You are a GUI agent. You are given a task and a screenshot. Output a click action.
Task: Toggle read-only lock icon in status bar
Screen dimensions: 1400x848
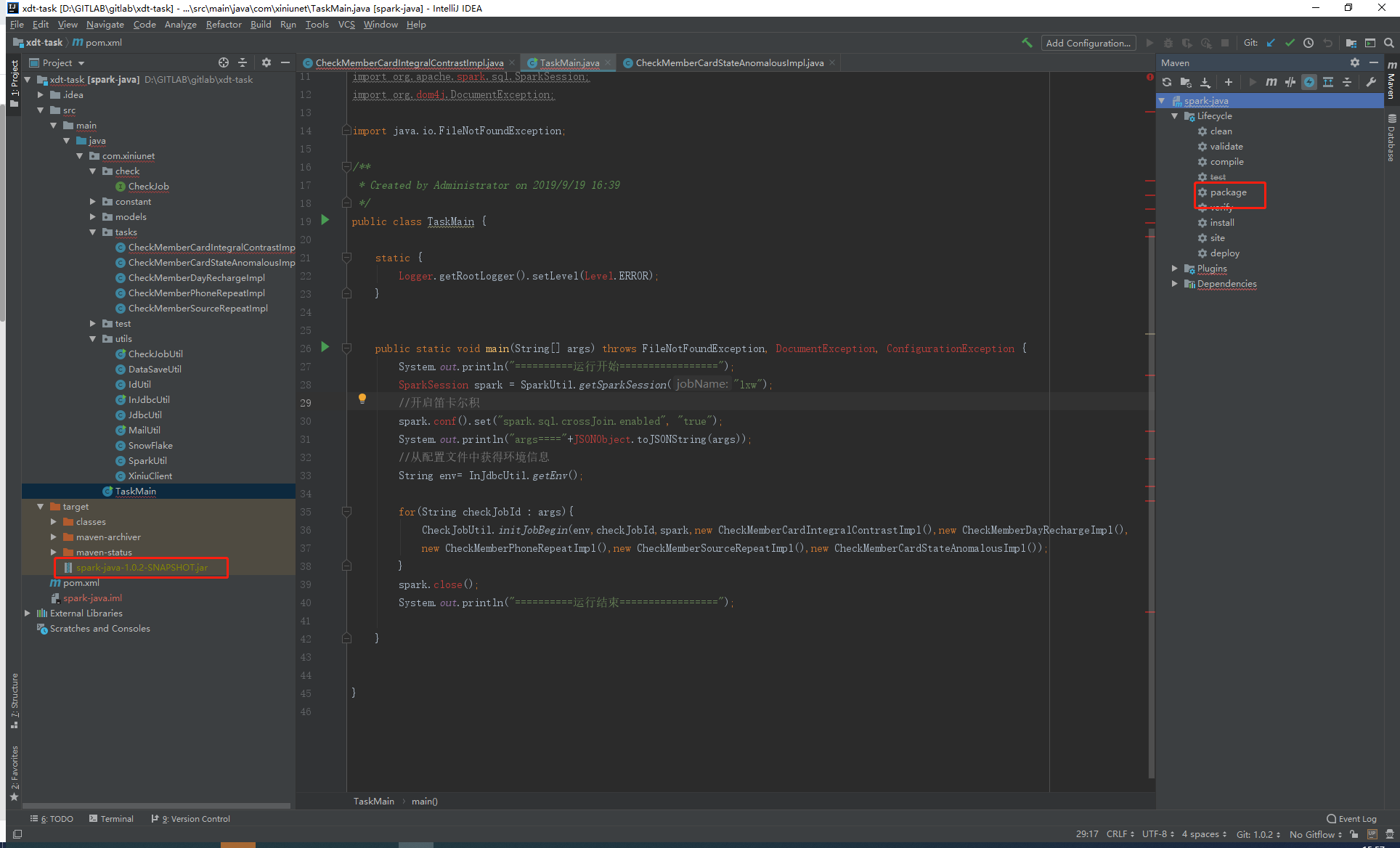(x=1354, y=834)
